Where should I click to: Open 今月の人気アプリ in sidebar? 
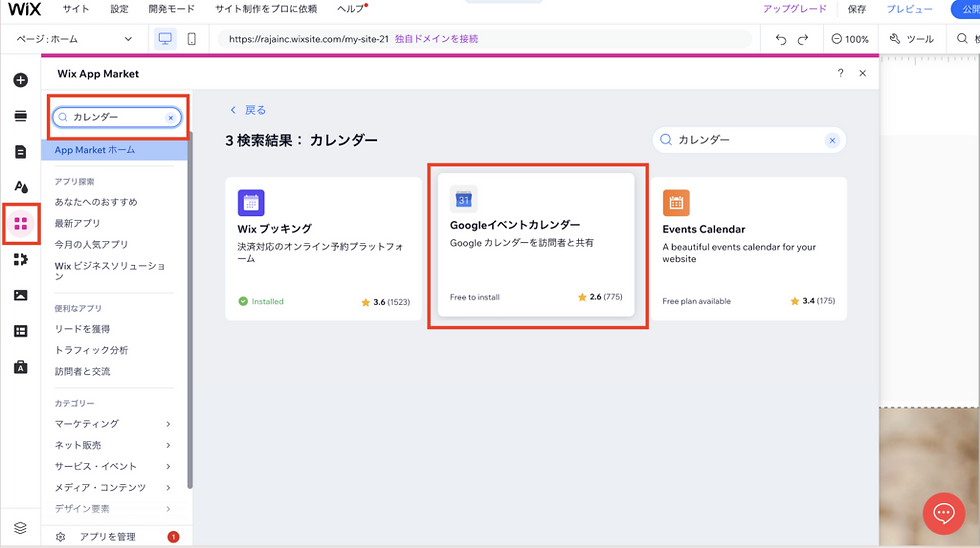(x=91, y=244)
